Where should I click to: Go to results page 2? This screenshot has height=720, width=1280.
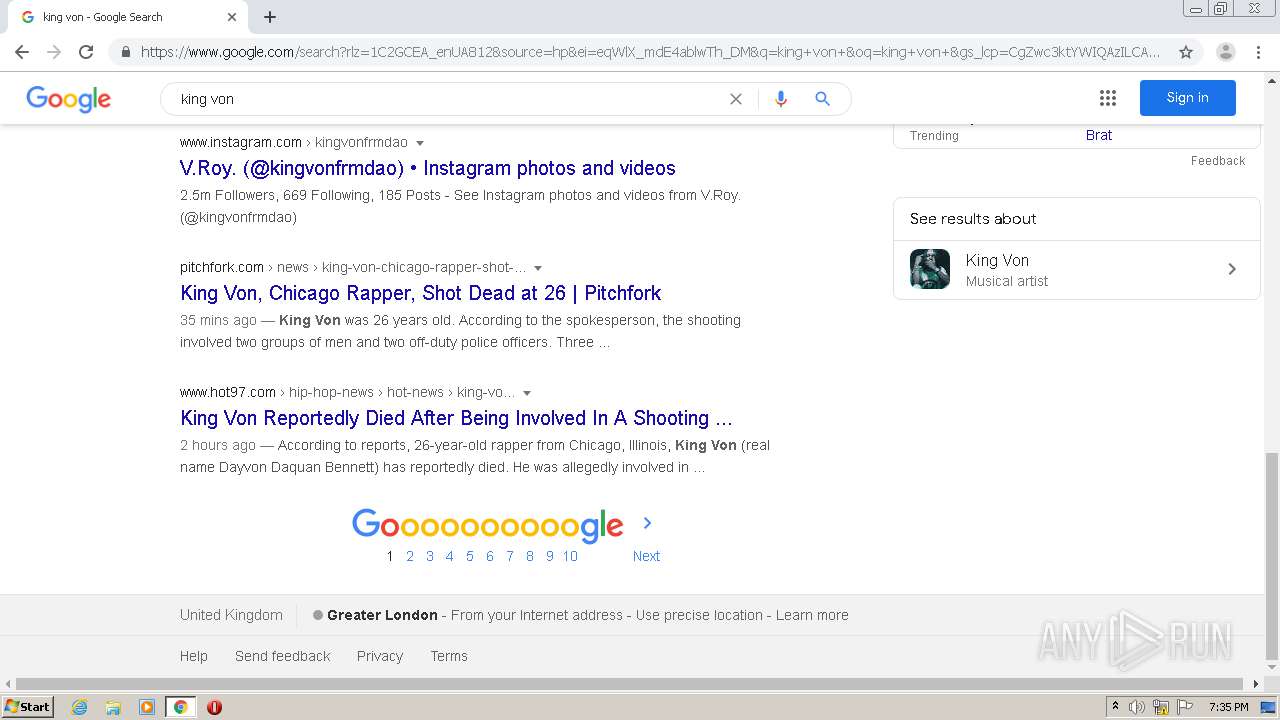pyautogui.click(x=410, y=556)
